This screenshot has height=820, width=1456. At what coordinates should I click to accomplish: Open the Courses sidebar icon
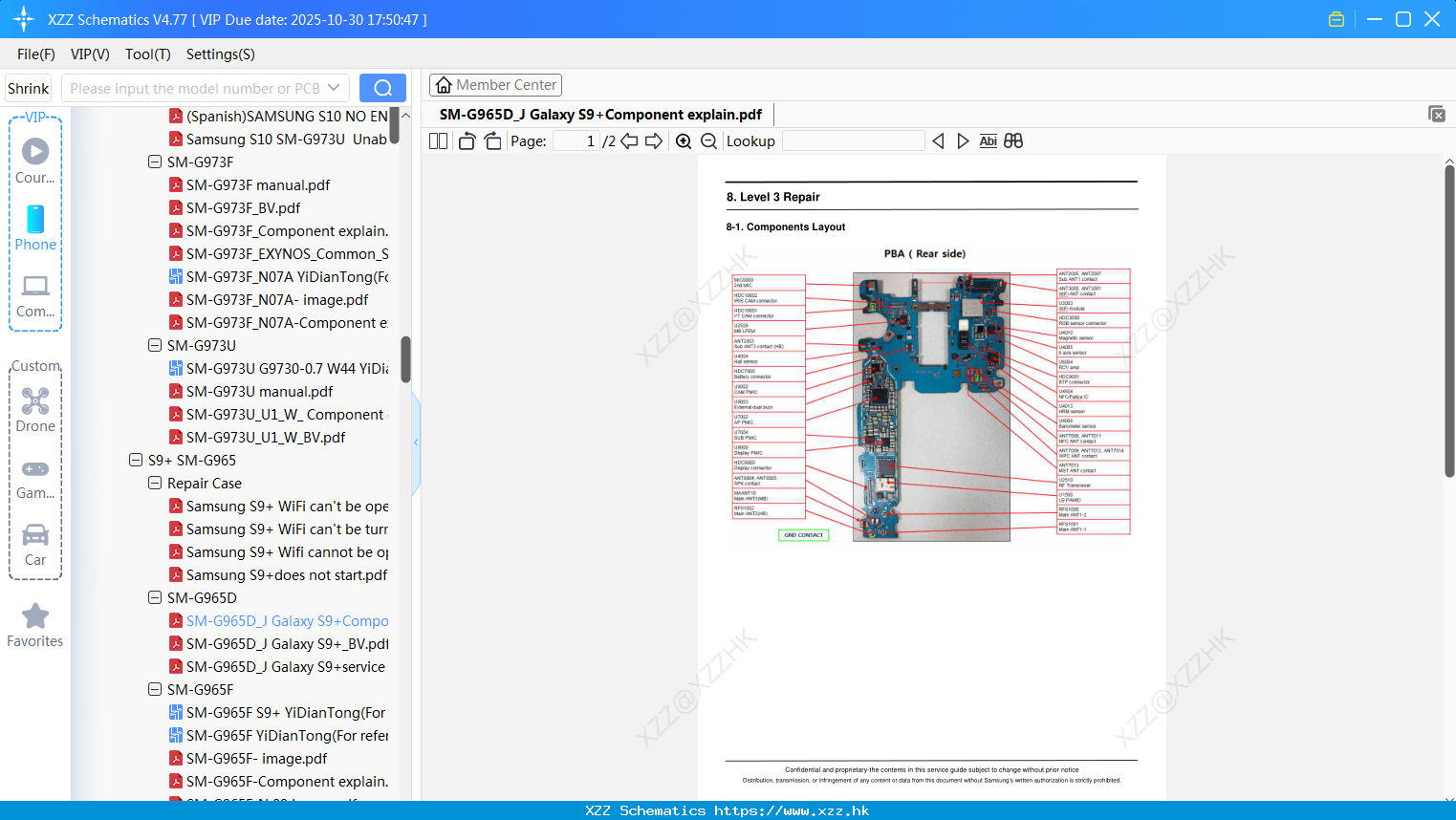35,162
